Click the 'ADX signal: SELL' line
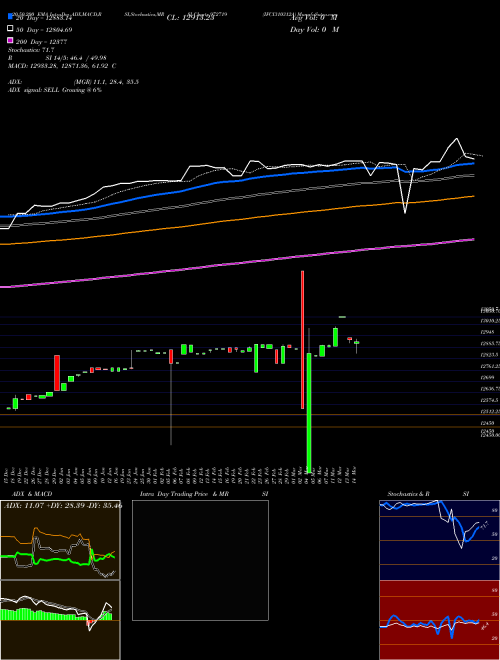The width and height of the screenshot is (500, 660). pos(55,90)
